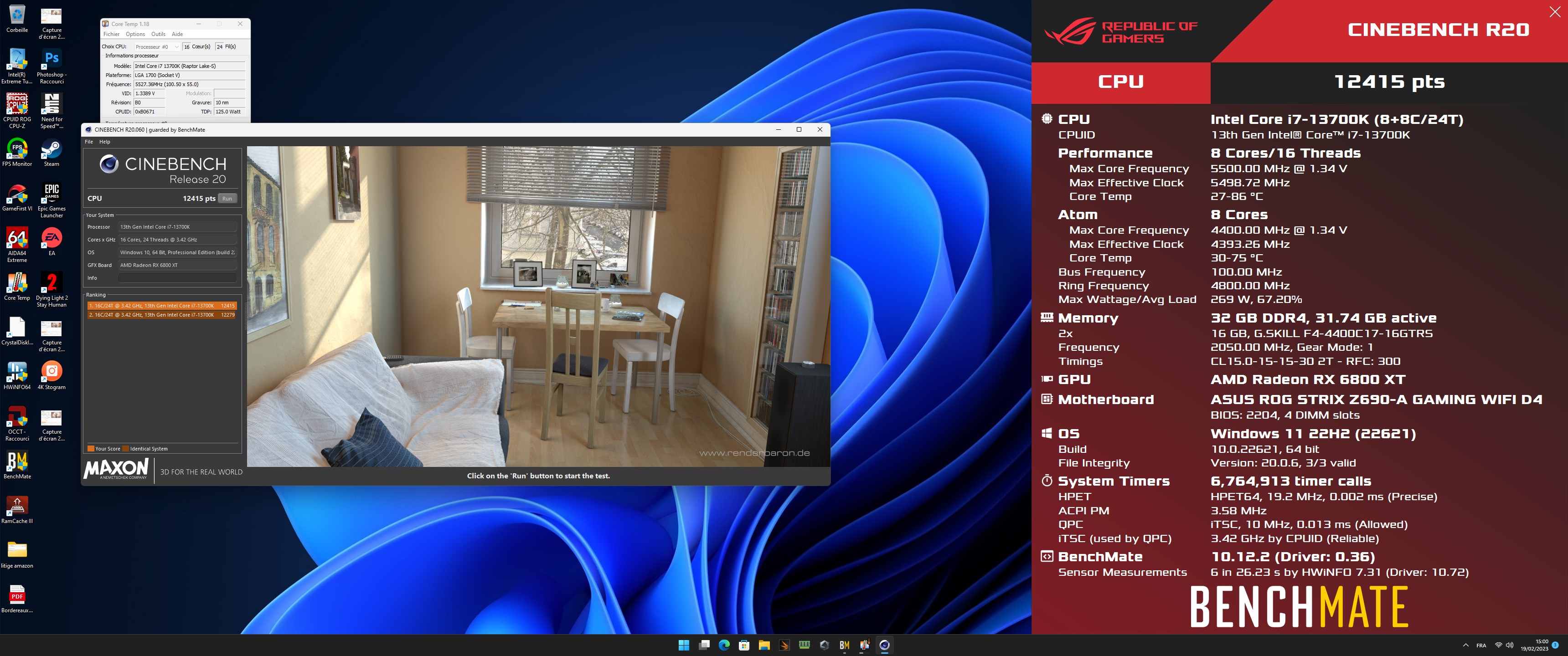Screen dimensions: 1568x656
Task: Launch CPUID ROG CPU-Z desktop icon
Action: tap(17, 111)
